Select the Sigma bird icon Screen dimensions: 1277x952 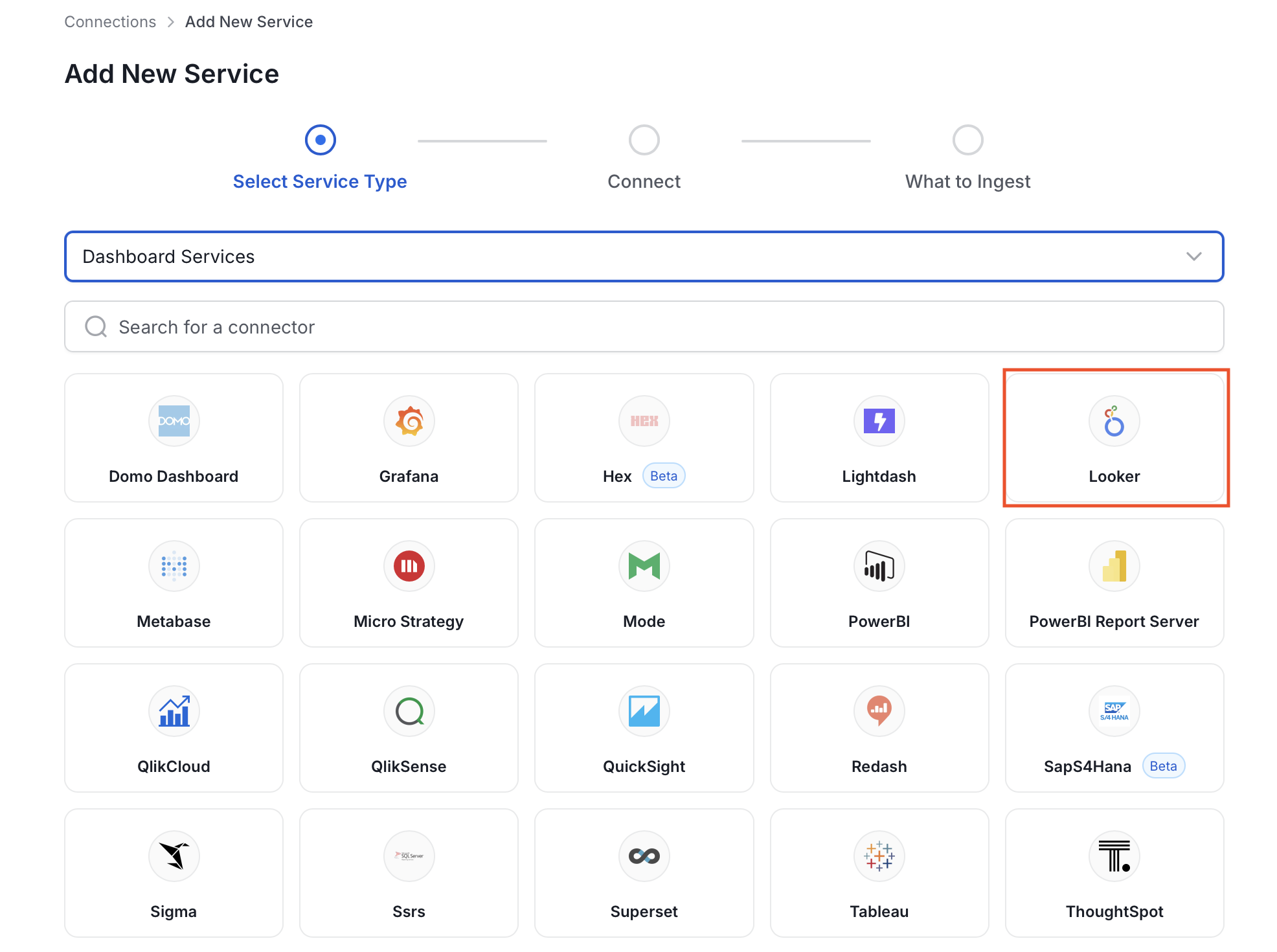pyautogui.click(x=174, y=856)
